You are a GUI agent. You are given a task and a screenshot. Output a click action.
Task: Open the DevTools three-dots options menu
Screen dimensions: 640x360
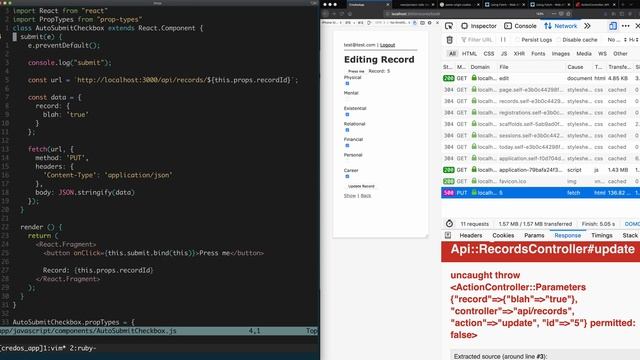point(625,26)
